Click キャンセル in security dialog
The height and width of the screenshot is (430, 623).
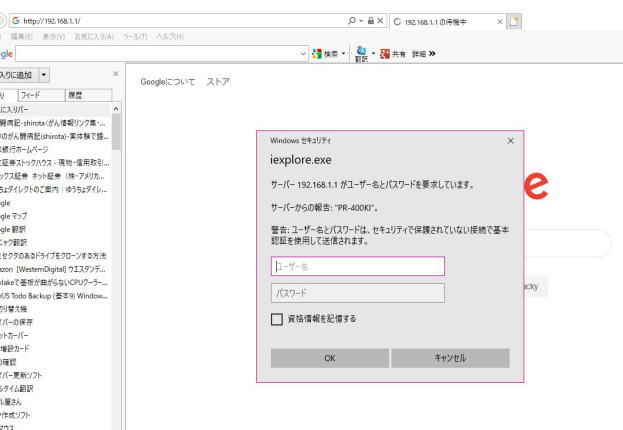pos(450,358)
